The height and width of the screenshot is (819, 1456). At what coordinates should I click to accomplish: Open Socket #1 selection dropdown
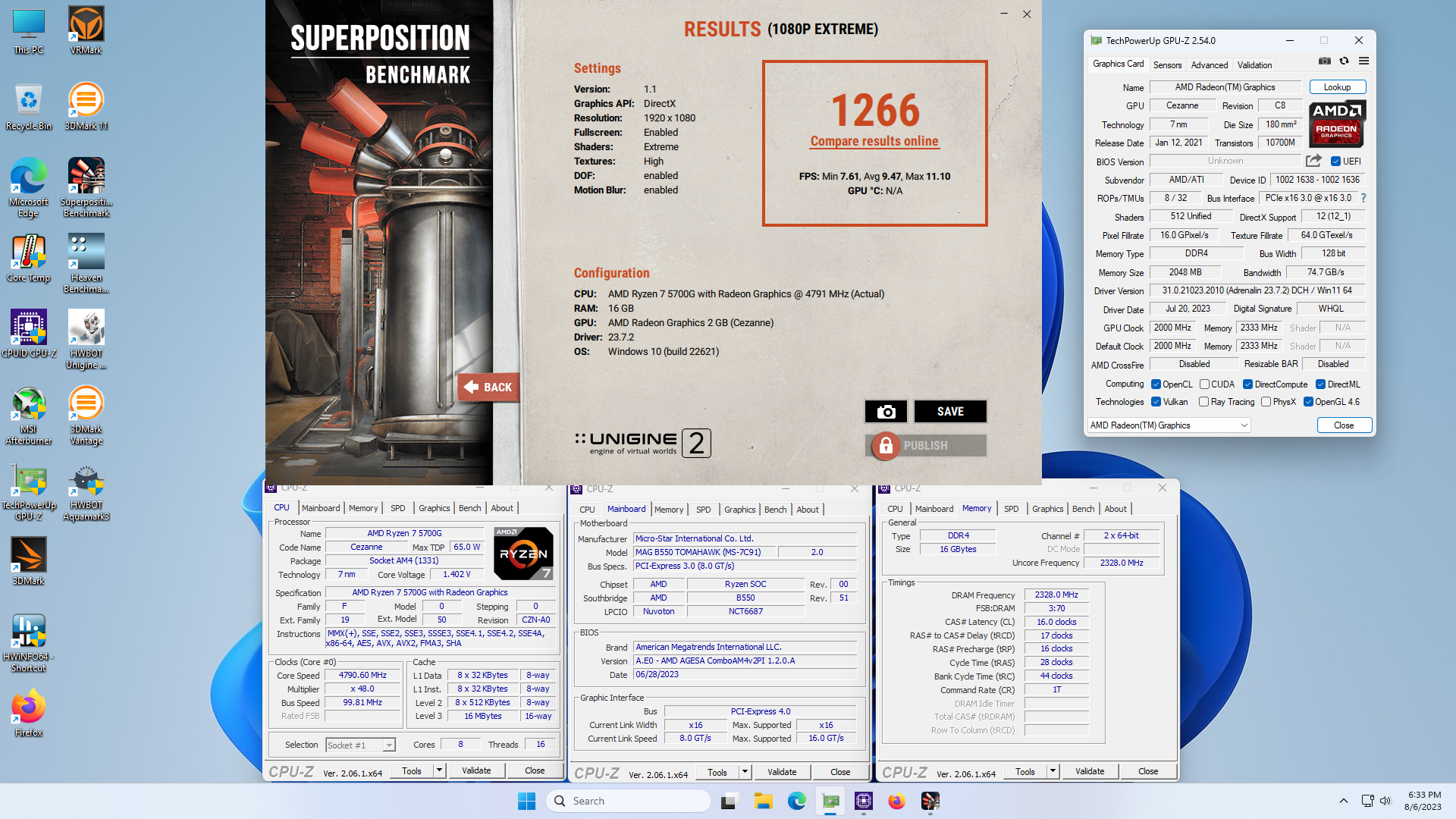[x=361, y=745]
